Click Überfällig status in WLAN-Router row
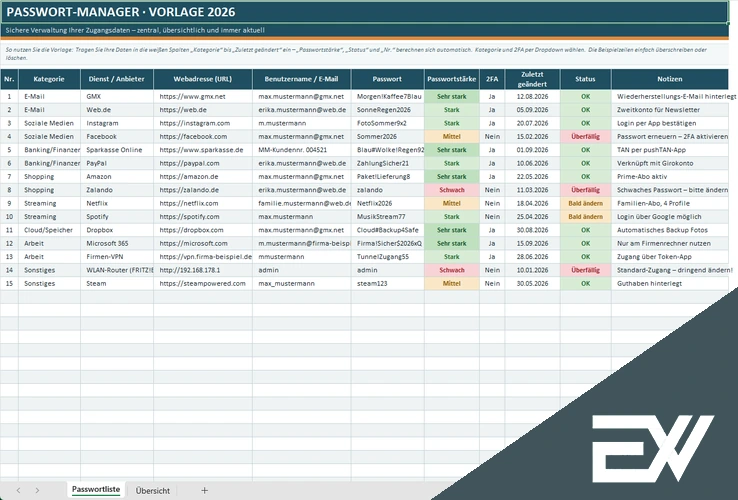738x500 pixels. 586,270
